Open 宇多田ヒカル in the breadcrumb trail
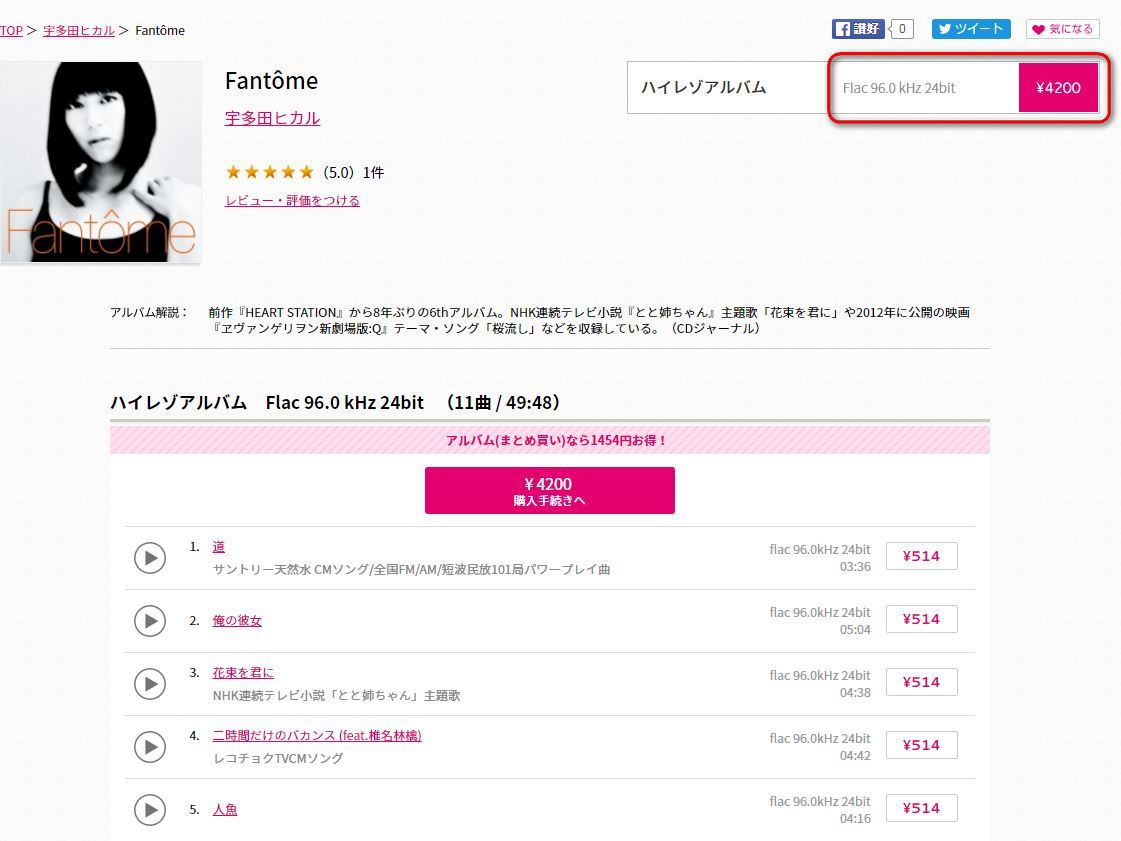 78,30
